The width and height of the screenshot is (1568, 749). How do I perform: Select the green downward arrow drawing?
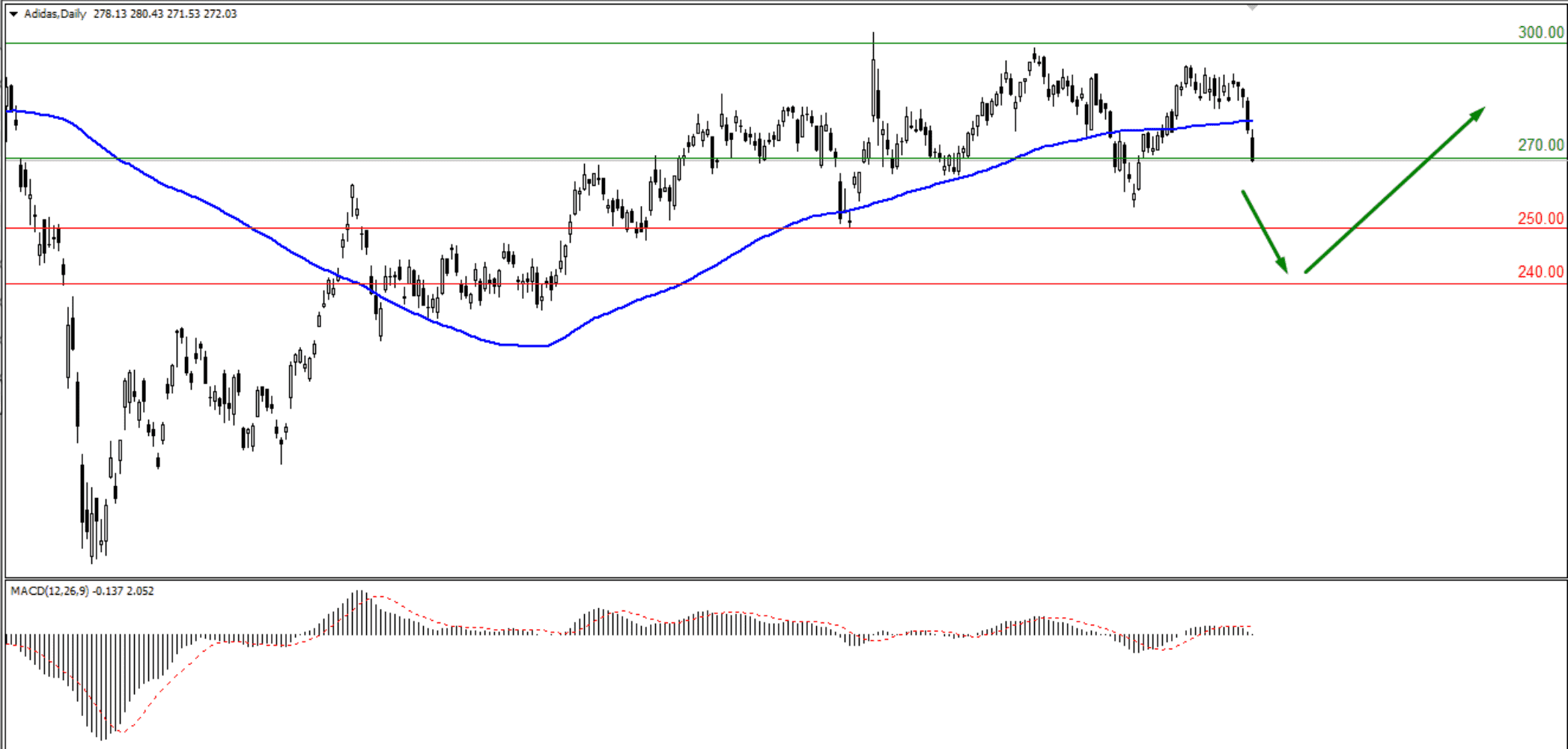(1264, 231)
